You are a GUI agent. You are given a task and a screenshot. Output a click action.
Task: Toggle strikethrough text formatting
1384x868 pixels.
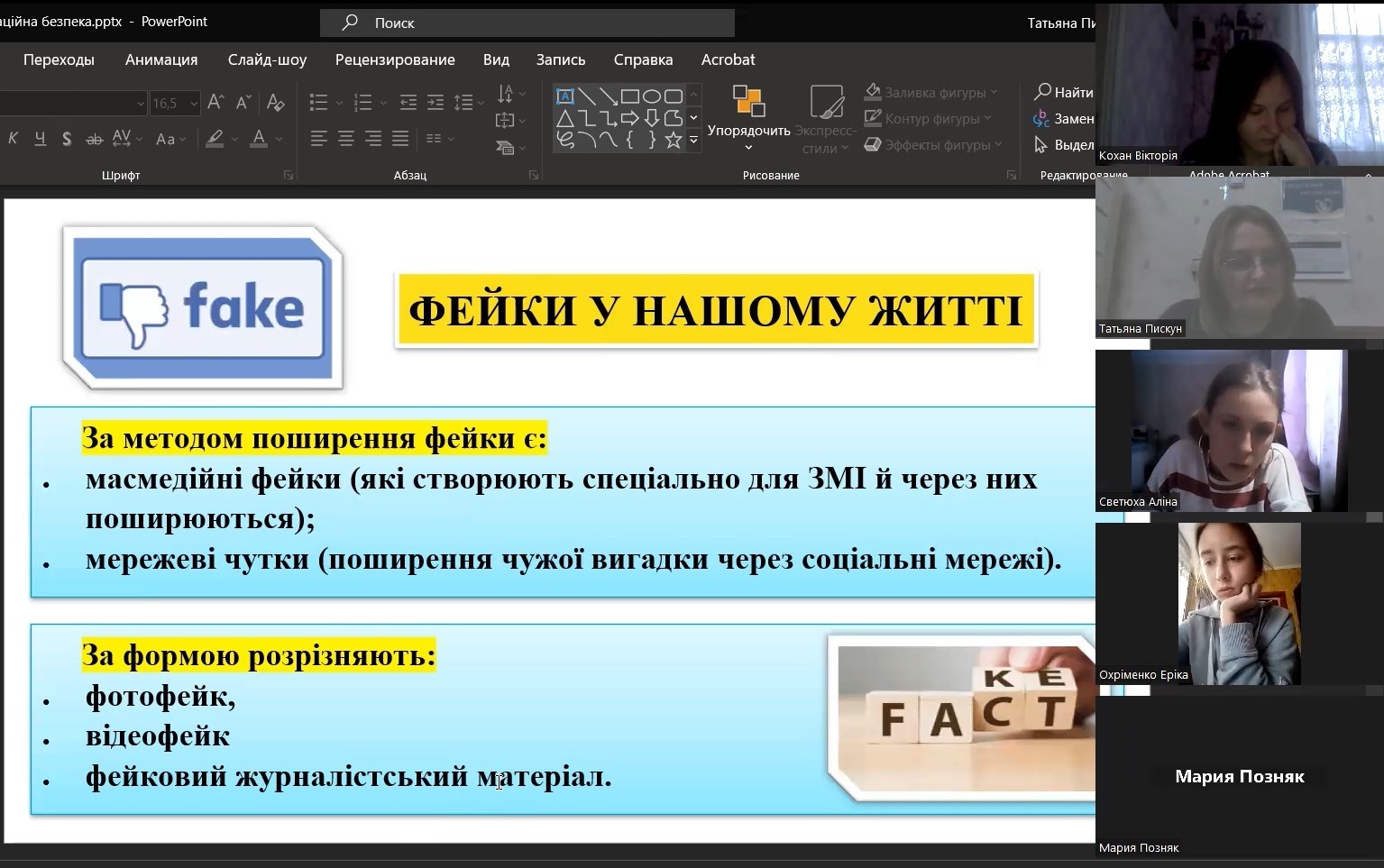[x=94, y=139]
